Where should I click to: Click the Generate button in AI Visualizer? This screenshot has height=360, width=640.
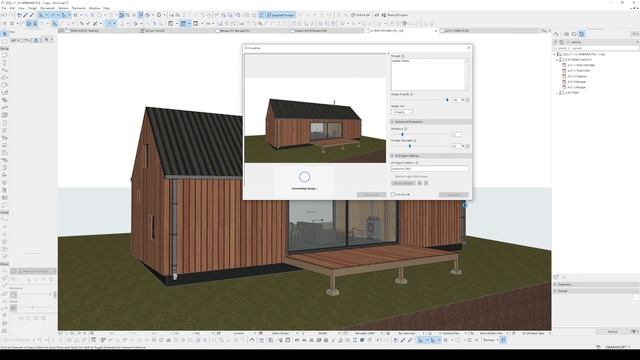pos(453,195)
